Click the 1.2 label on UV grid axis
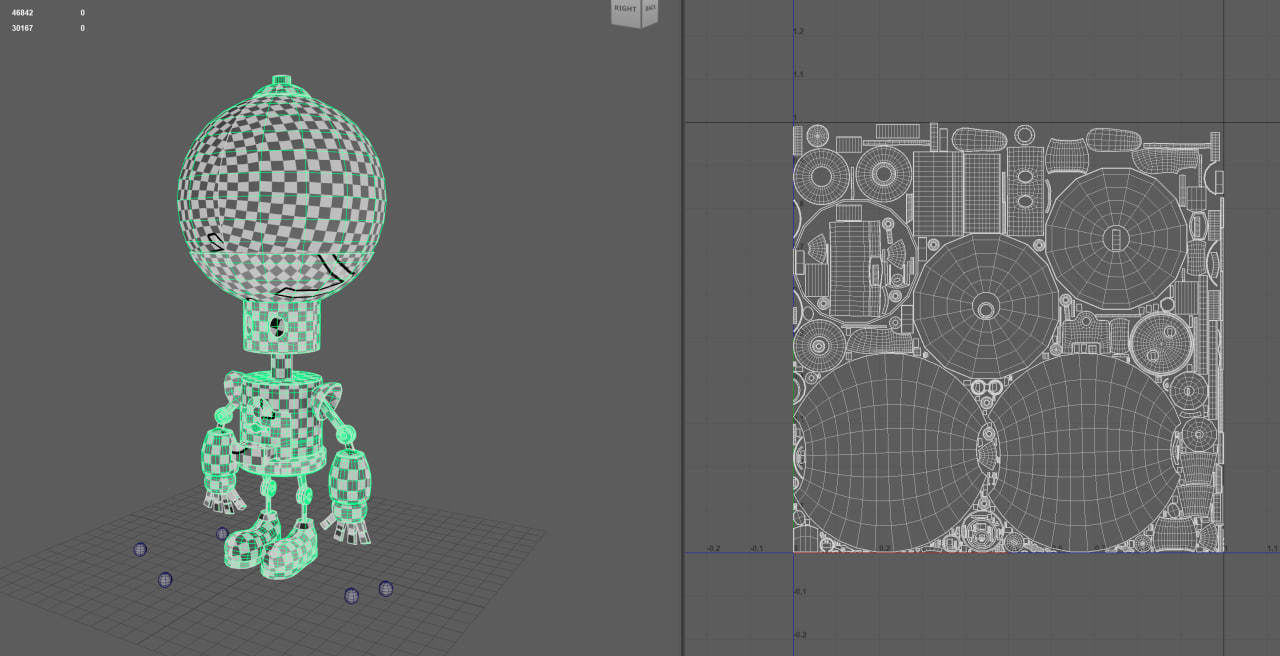Viewport: 1280px width, 656px height. [x=798, y=32]
